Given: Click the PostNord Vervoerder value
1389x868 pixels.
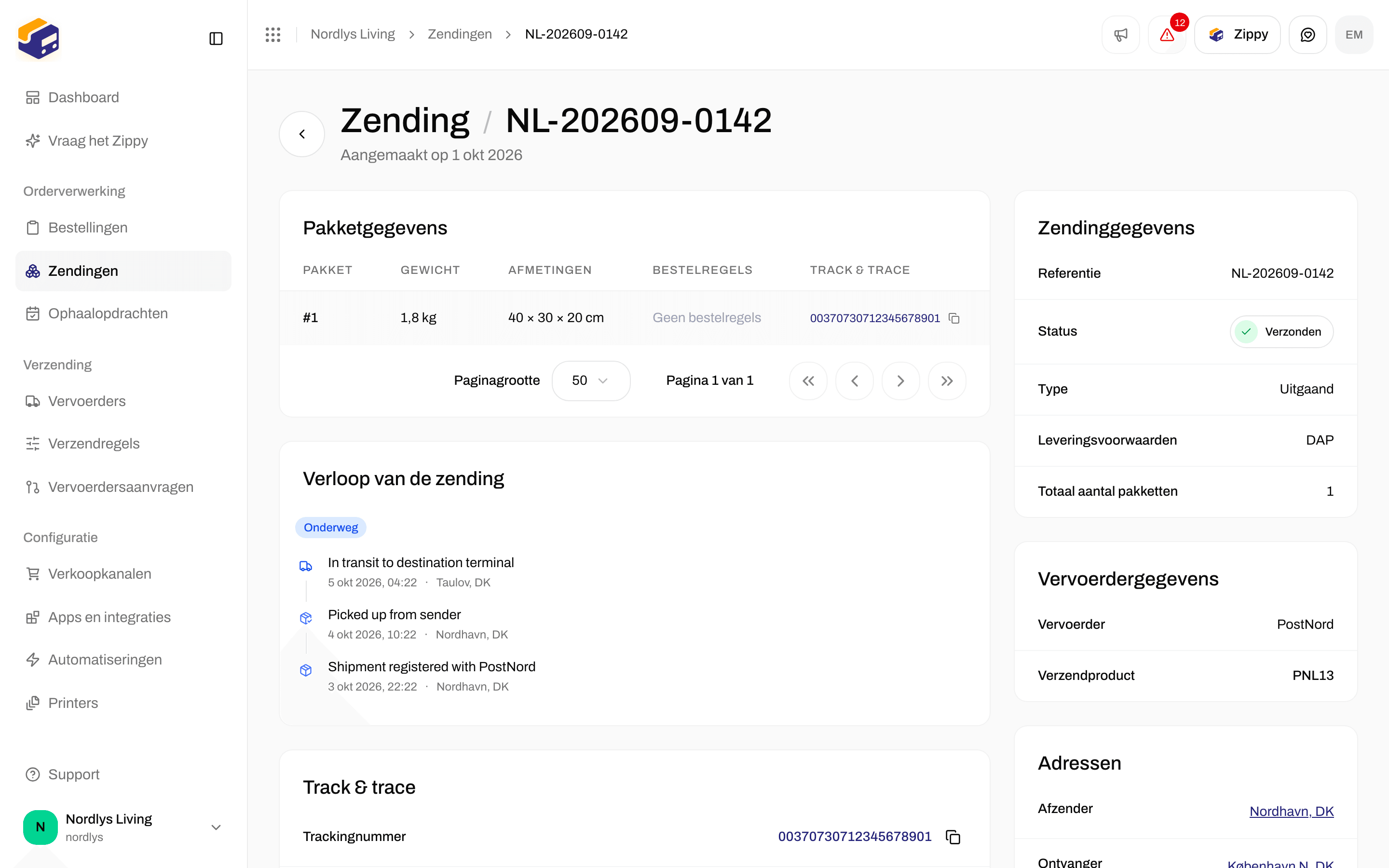Looking at the screenshot, I should 1305,624.
